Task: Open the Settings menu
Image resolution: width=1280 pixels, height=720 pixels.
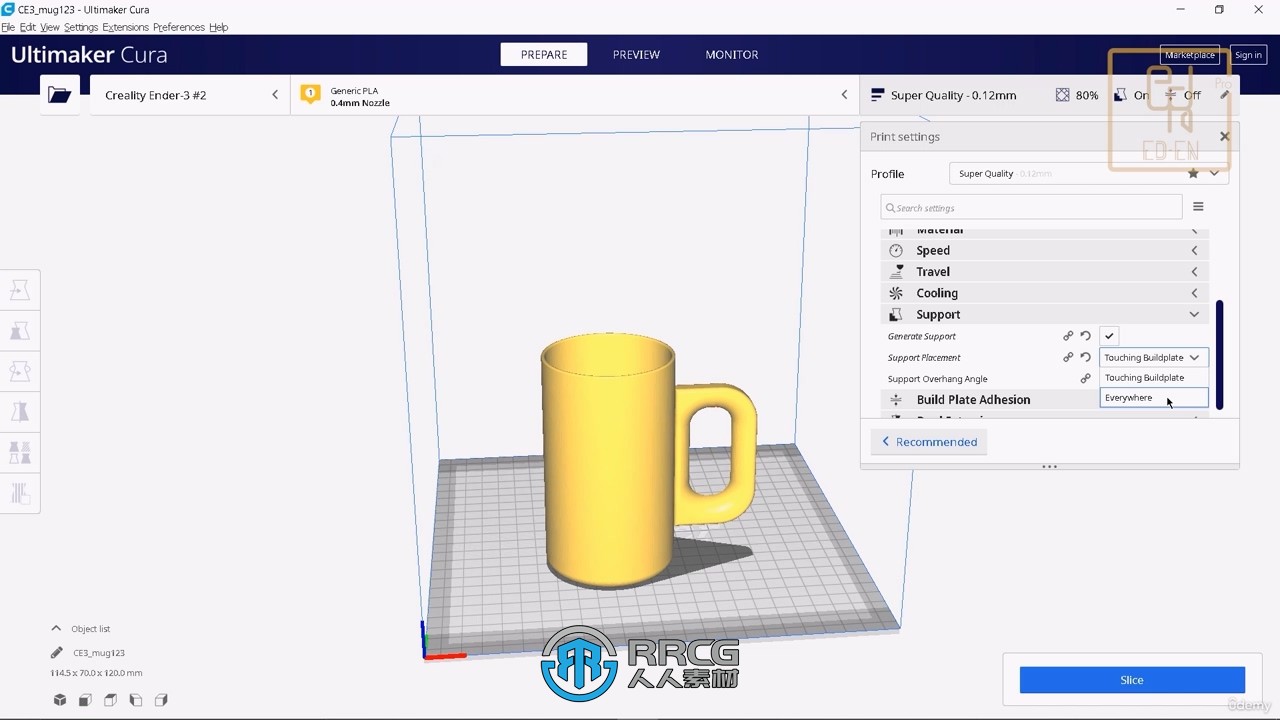Action: point(81,27)
